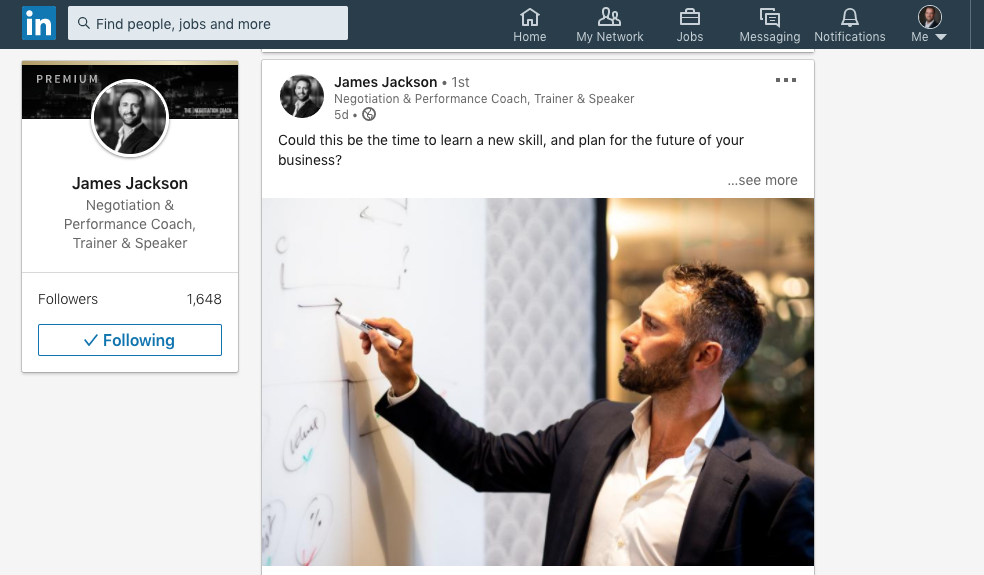
Task: Expand the Me dropdown arrow
Action: tap(941, 37)
